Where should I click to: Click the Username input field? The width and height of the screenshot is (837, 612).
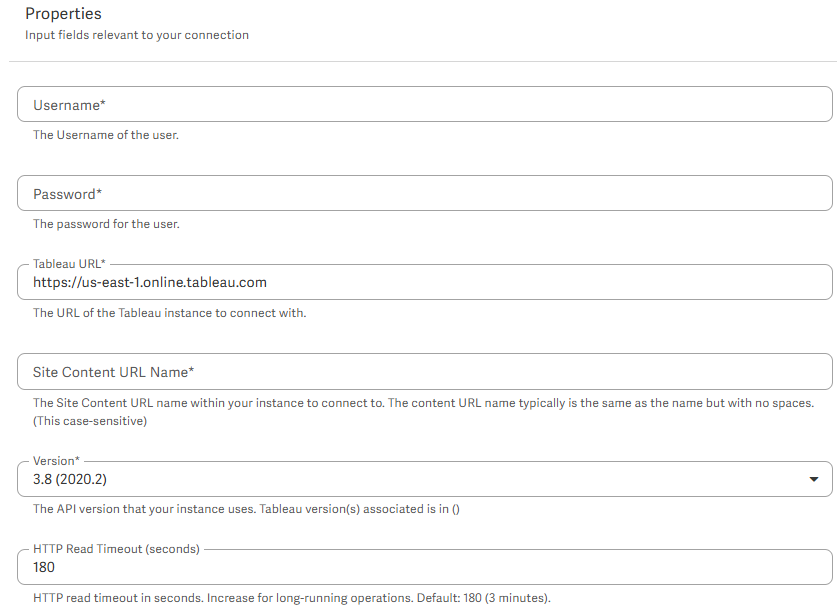coord(424,105)
